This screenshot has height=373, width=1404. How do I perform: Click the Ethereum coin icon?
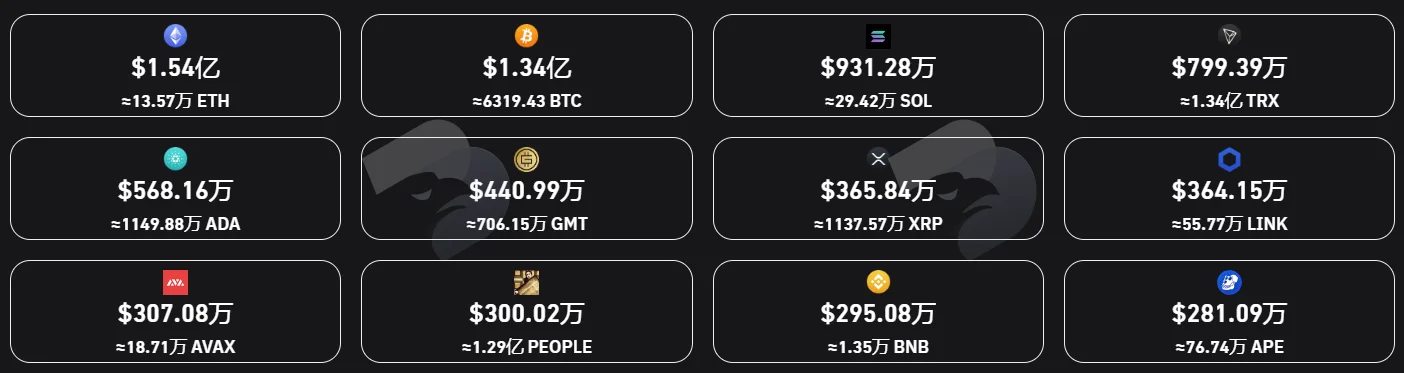(x=175, y=36)
